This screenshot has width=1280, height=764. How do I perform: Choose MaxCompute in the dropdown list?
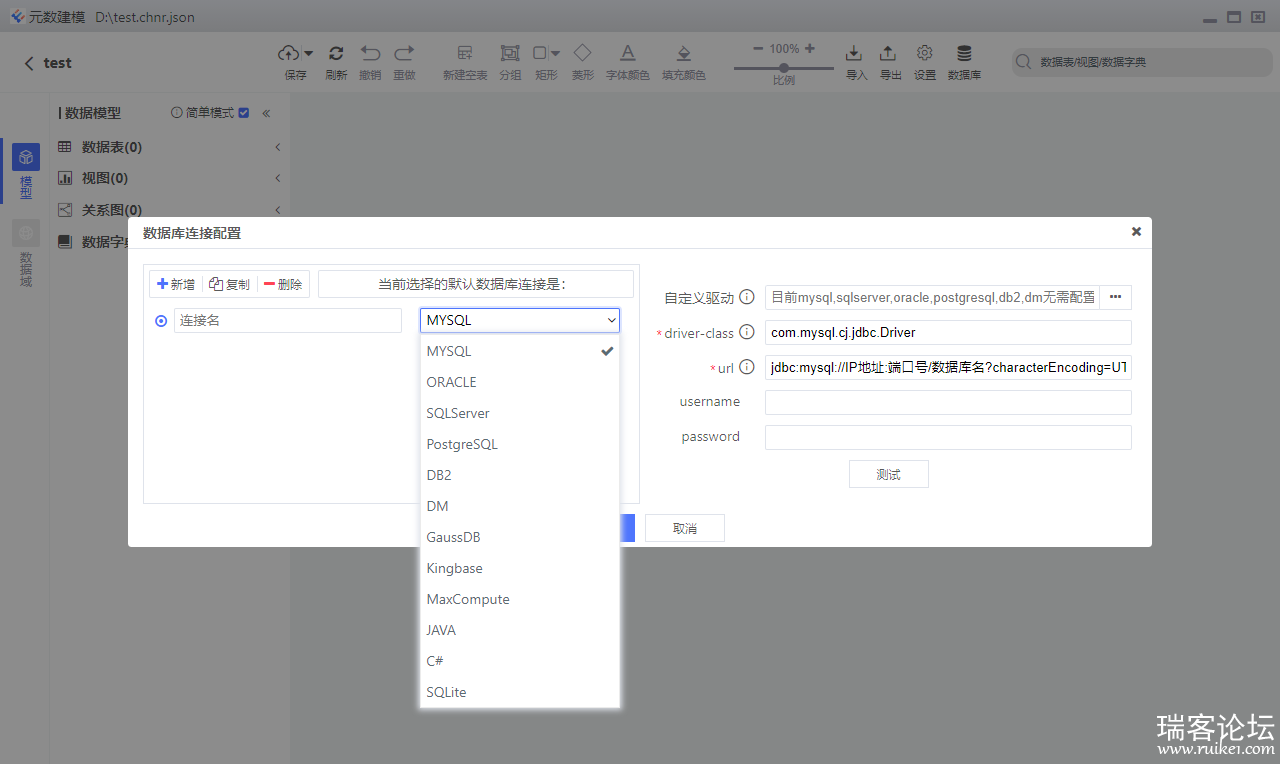pyautogui.click(x=520, y=599)
